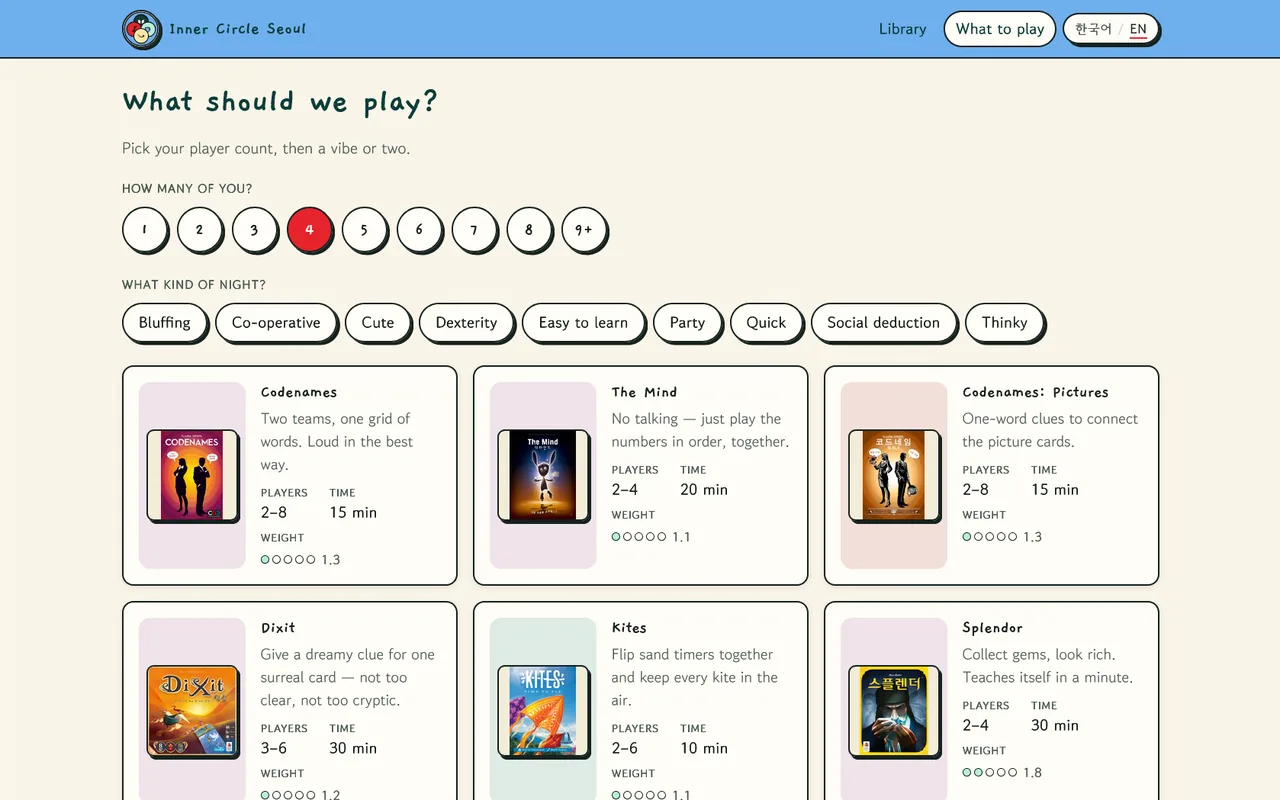
Task: Filter by Cute games
Action: [378, 323]
